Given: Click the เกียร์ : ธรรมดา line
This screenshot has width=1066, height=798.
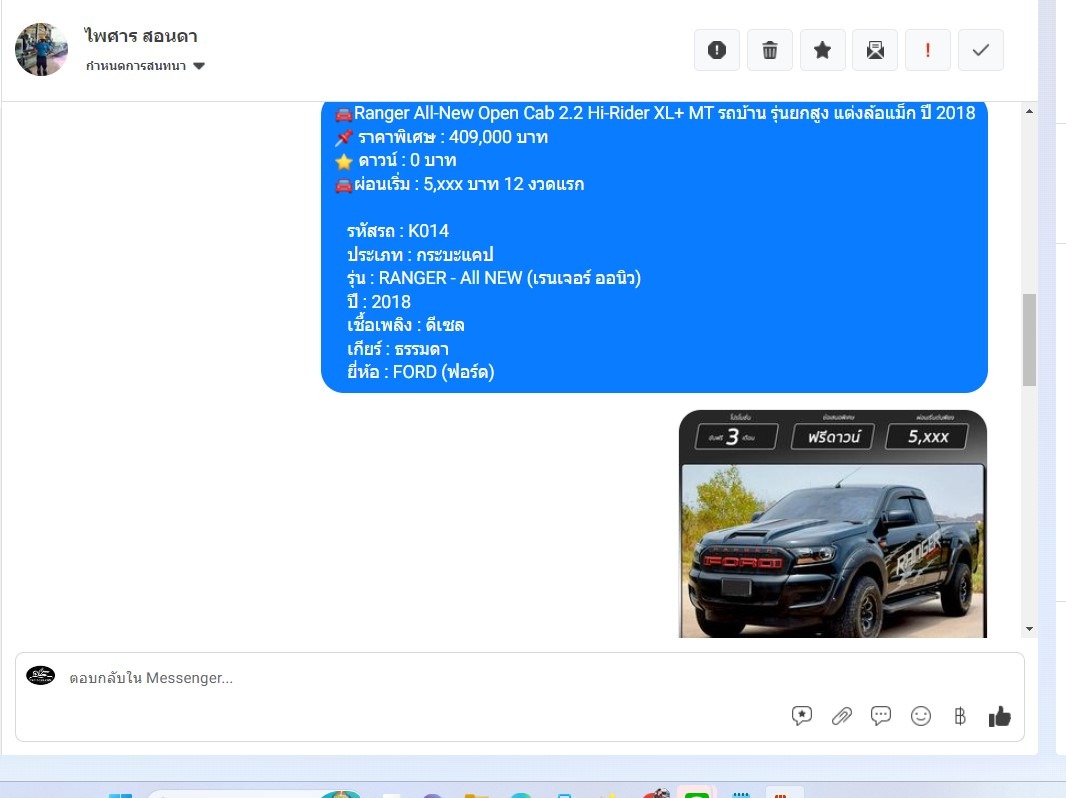Looking at the screenshot, I should click(398, 349).
